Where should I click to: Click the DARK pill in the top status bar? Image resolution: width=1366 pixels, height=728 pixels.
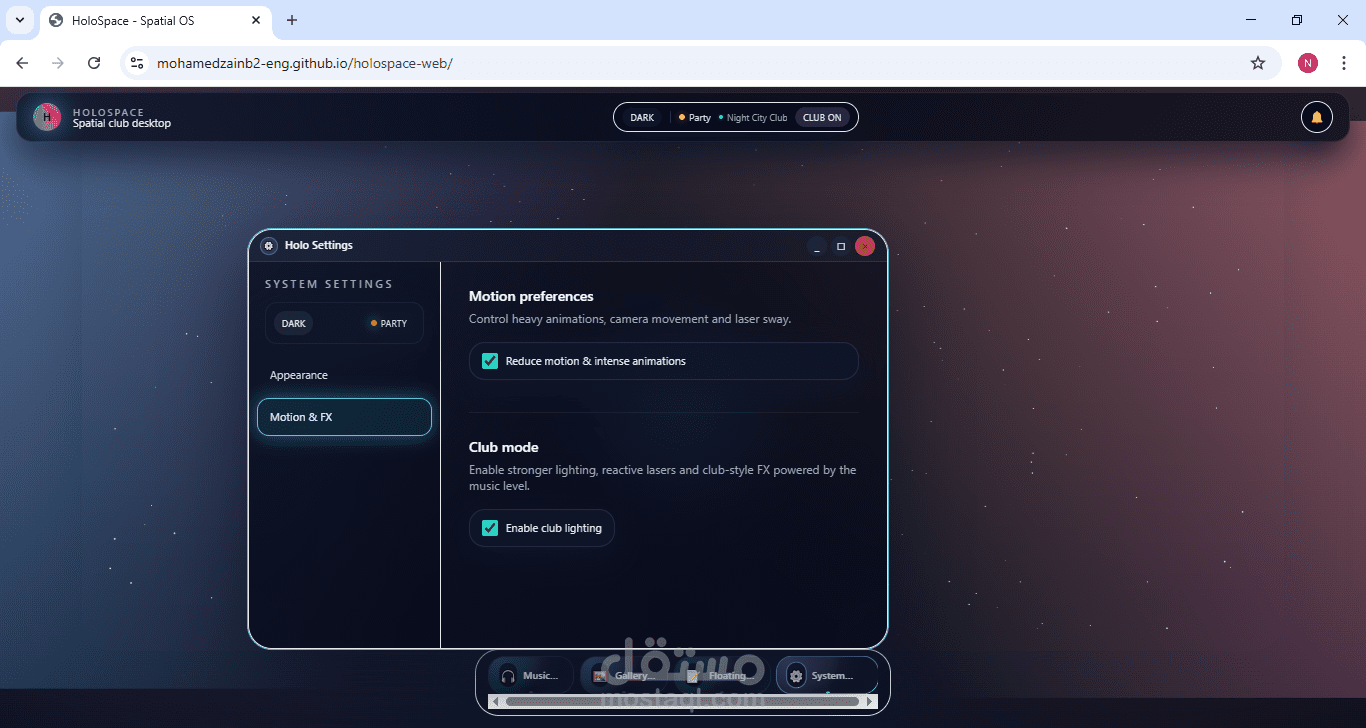coord(641,117)
